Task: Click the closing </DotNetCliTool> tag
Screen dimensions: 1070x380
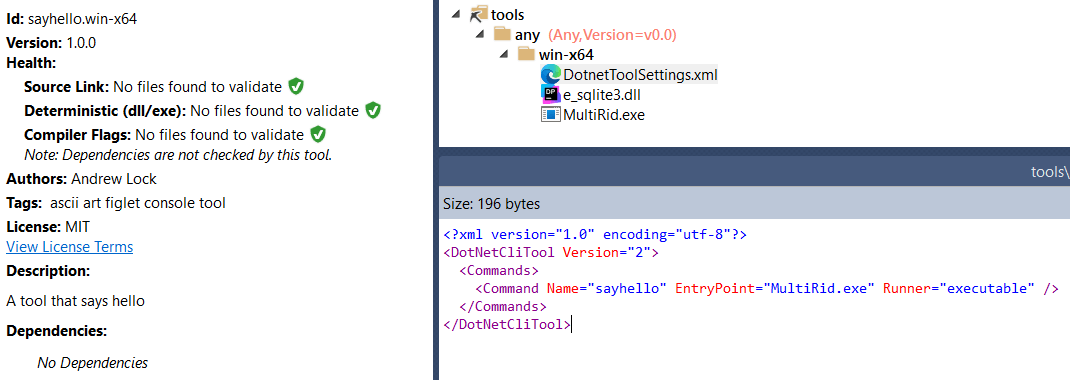Action: click(x=507, y=324)
